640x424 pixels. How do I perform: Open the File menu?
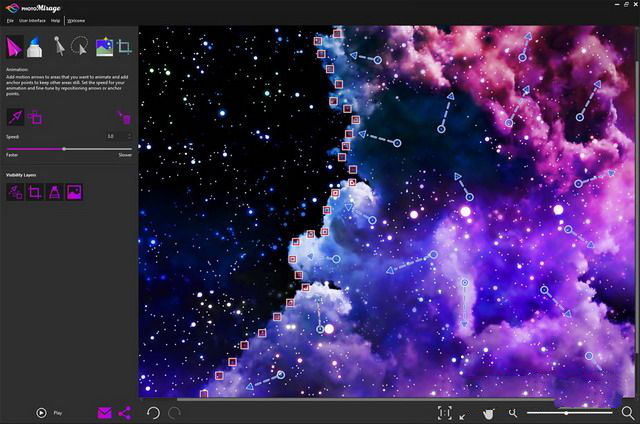click(10, 20)
